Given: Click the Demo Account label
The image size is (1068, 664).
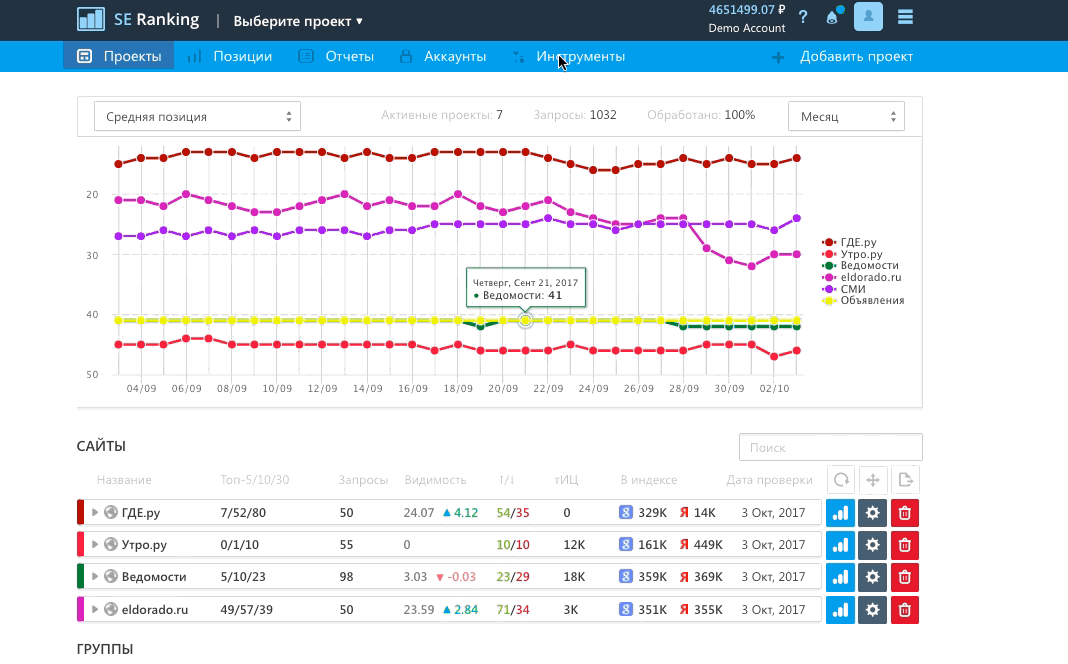Looking at the screenshot, I should coord(747,28).
